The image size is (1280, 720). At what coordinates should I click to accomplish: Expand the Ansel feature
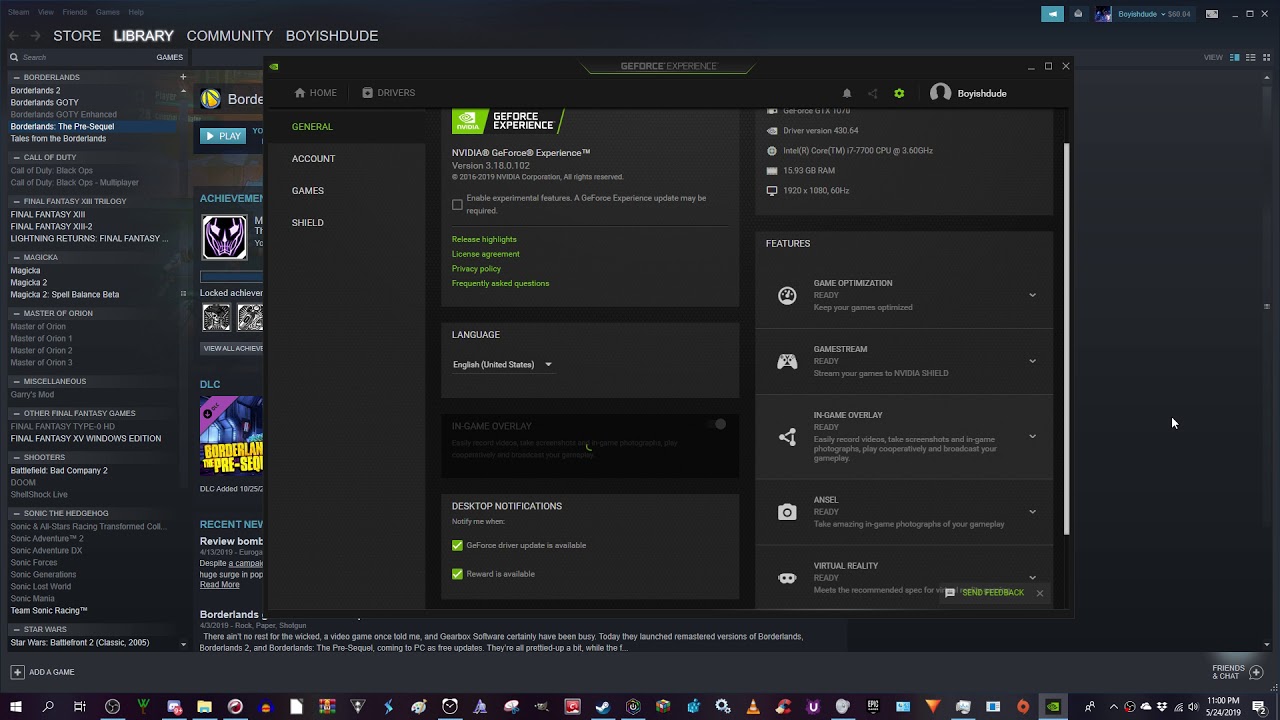point(1032,512)
